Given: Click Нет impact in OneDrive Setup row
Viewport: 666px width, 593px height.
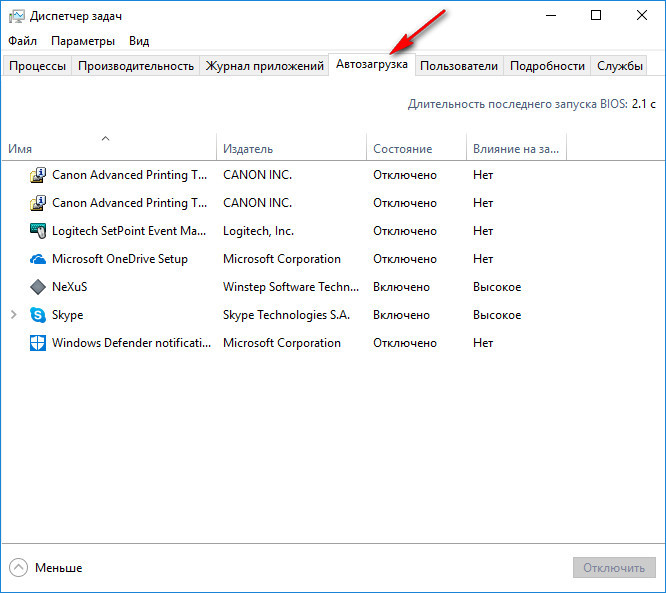Looking at the screenshot, I should click(483, 259).
